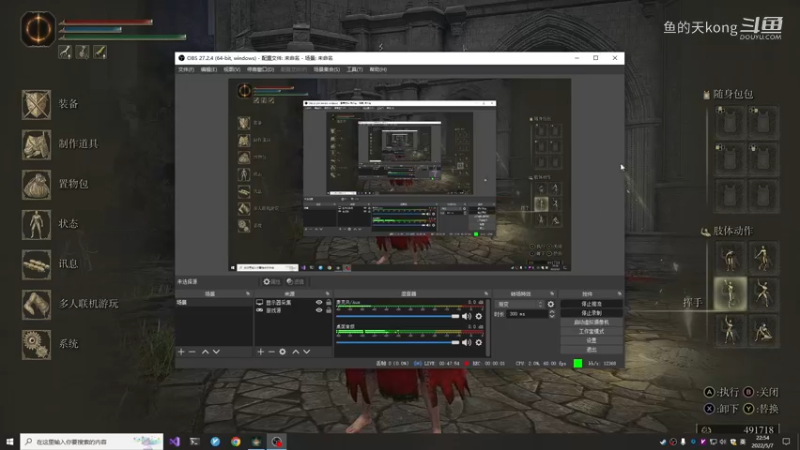This screenshot has height=450, width=800.
Task: Open scene transition properties gear
Action: 551,304
